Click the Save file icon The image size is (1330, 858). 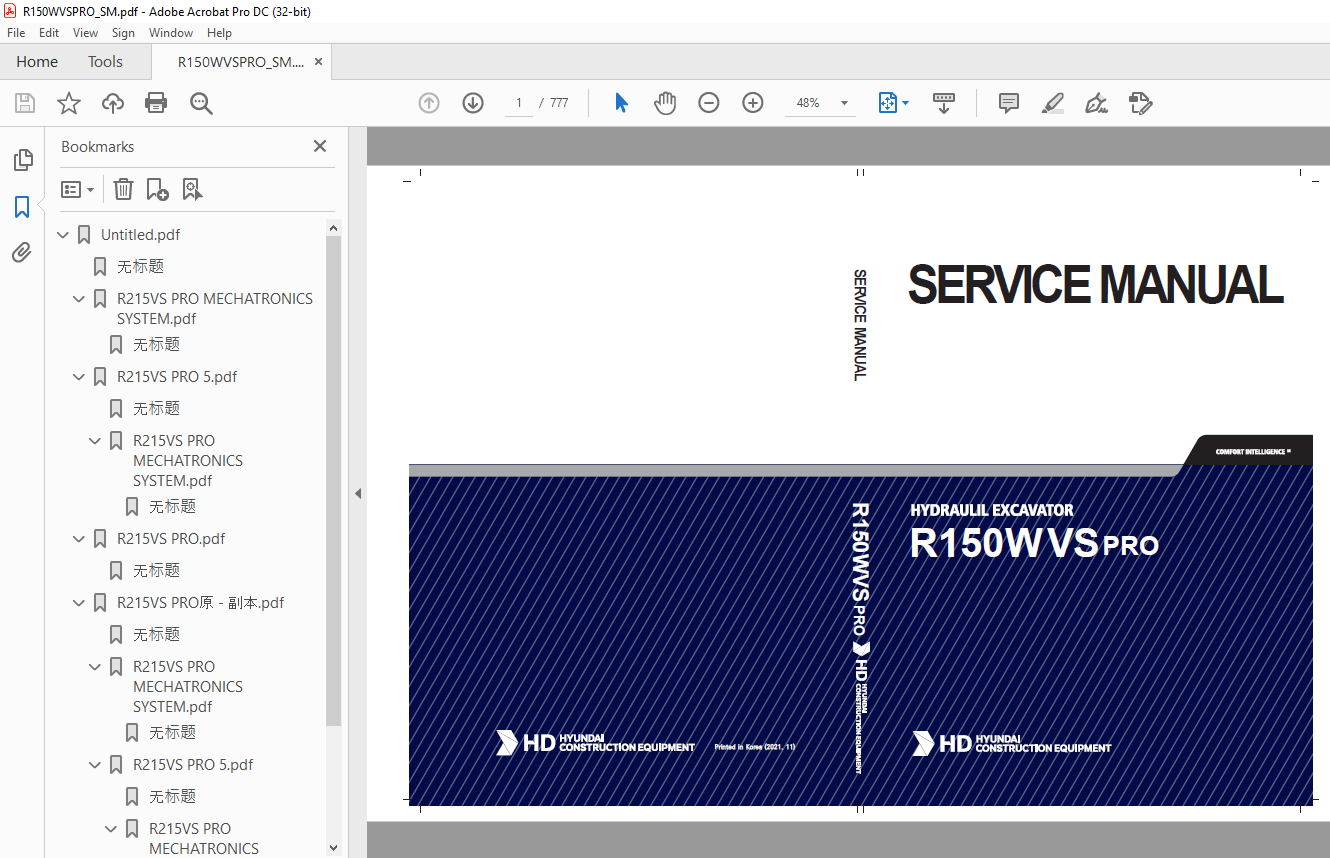(x=25, y=103)
